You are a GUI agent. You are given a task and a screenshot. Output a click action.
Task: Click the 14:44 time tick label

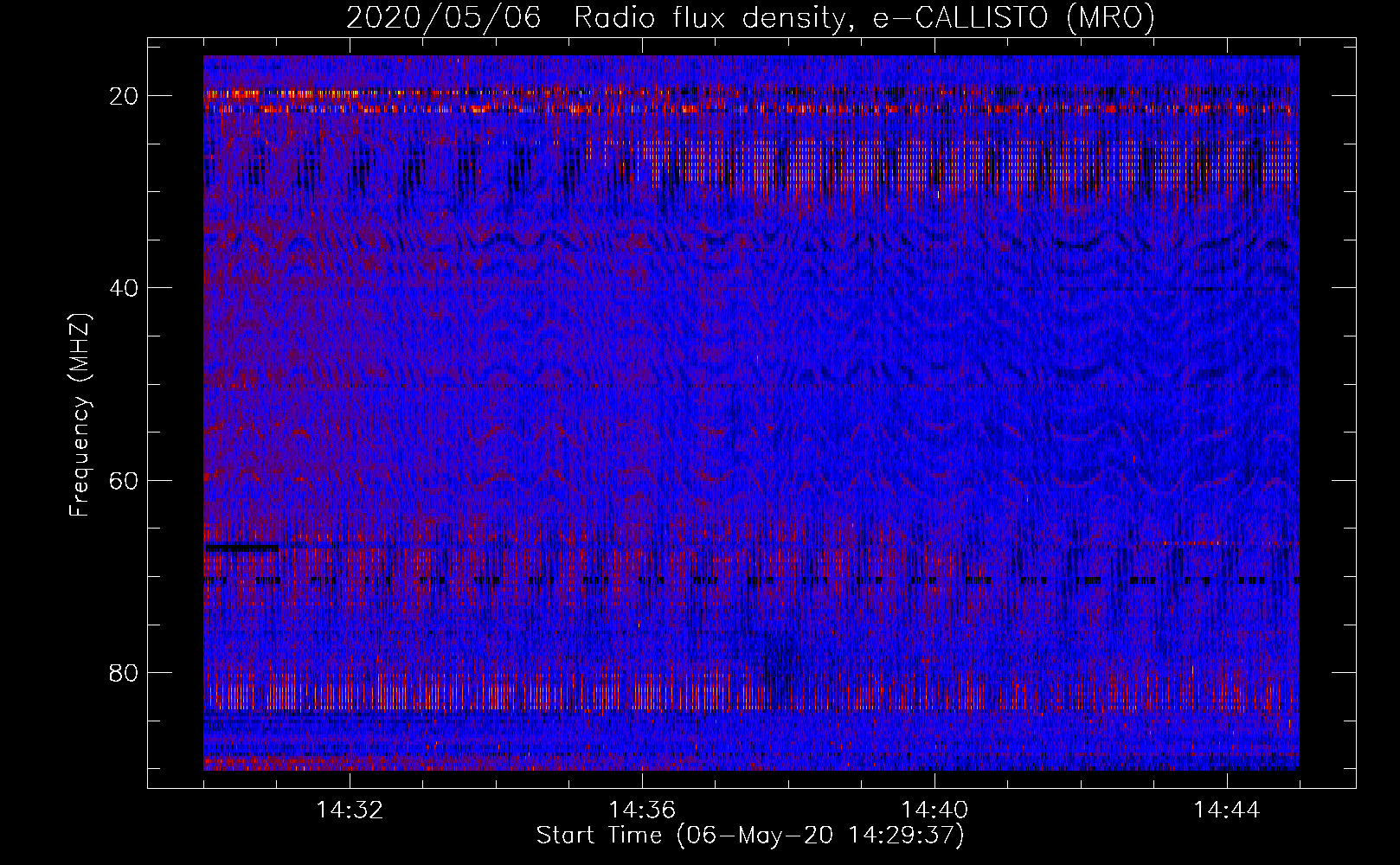click(1227, 811)
